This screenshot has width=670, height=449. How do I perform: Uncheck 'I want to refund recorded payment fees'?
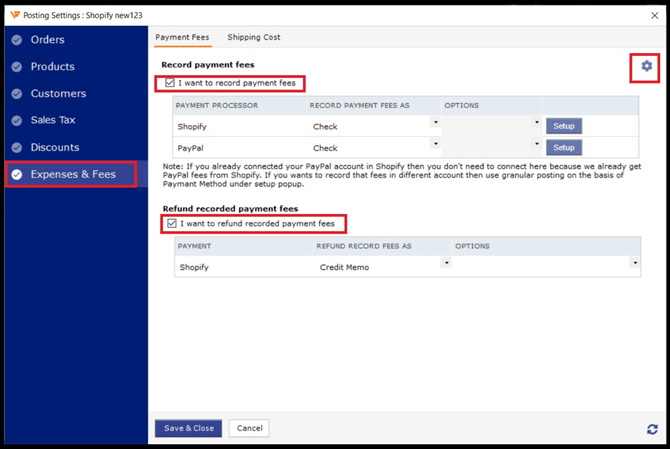(172, 224)
